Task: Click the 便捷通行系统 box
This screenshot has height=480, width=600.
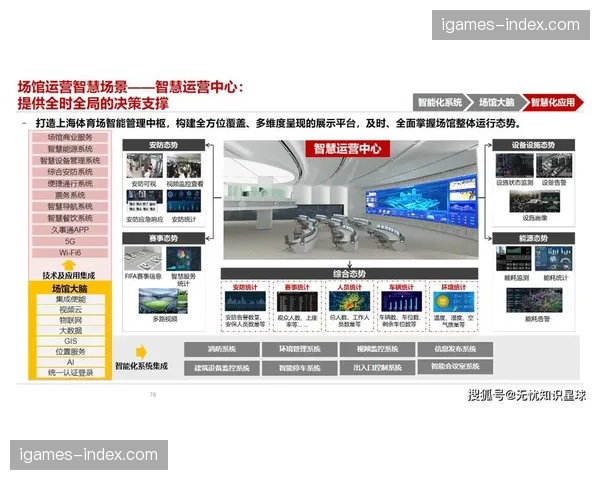Action: (70, 184)
